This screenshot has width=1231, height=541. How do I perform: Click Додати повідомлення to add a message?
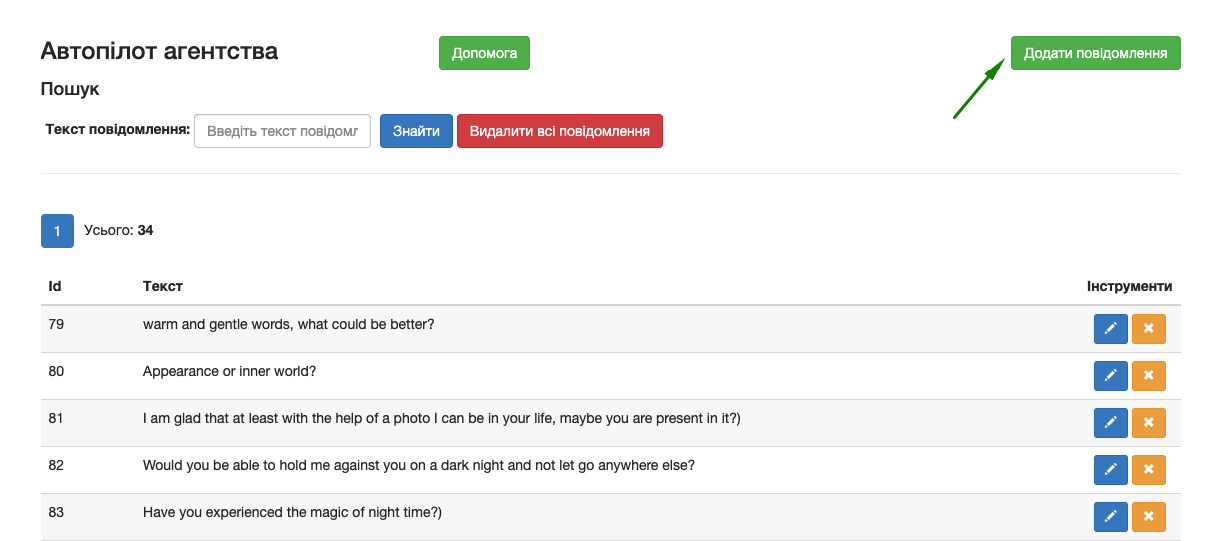coord(1095,53)
